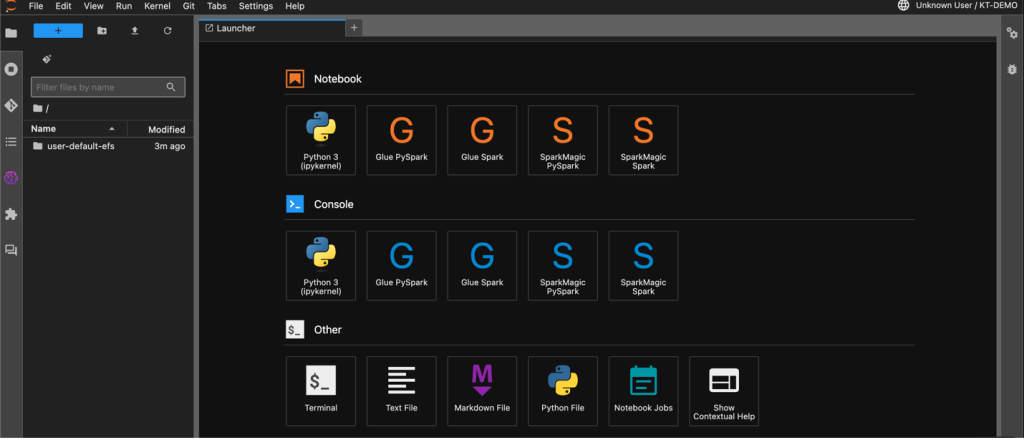Open Notebook Jobs
This screenshot has width=1024, height=440.
tap(643, 391)
